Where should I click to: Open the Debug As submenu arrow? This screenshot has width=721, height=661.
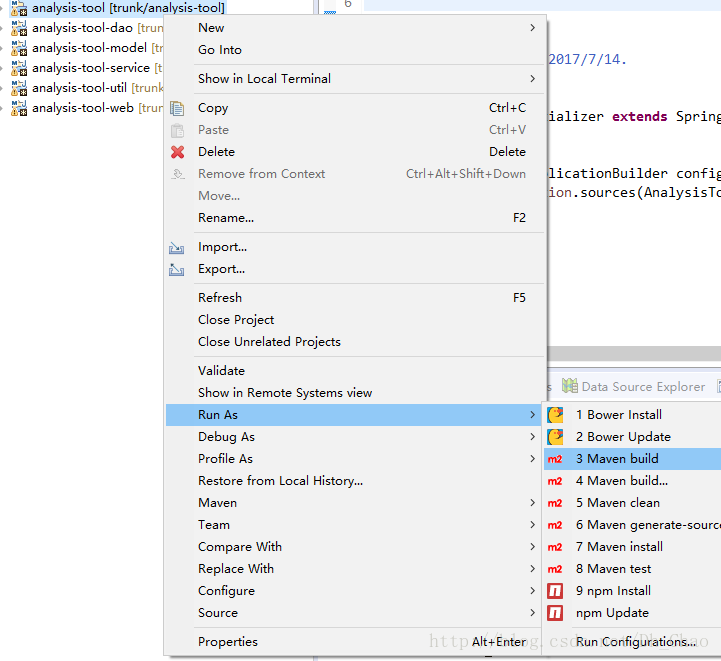point(532,437)
